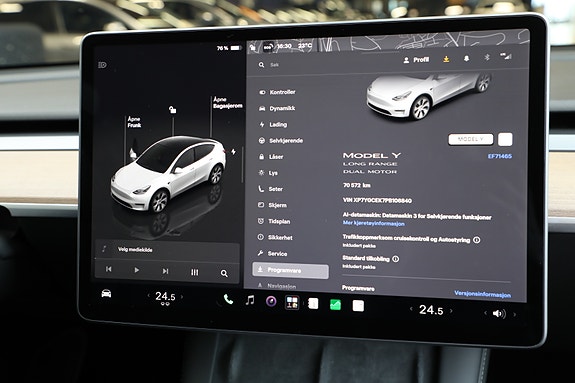Tap the volume speaker icon
Screen dimensions: 575x383
click(x=499, y=313)
